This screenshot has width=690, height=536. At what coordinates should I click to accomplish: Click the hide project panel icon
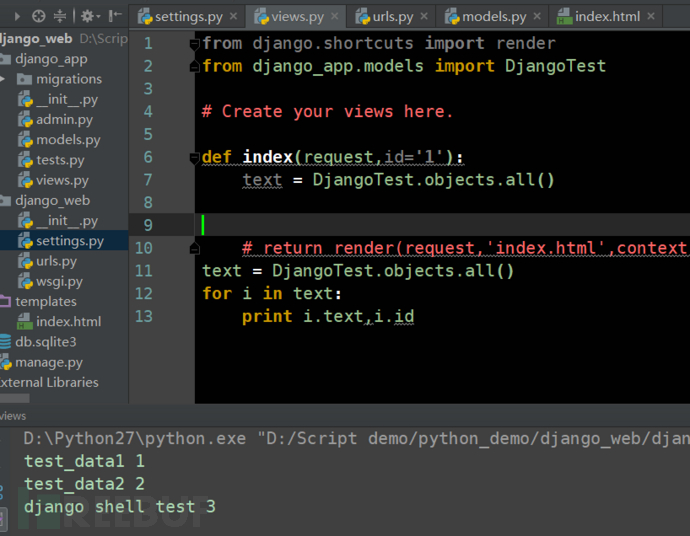(x=115, y=16)
